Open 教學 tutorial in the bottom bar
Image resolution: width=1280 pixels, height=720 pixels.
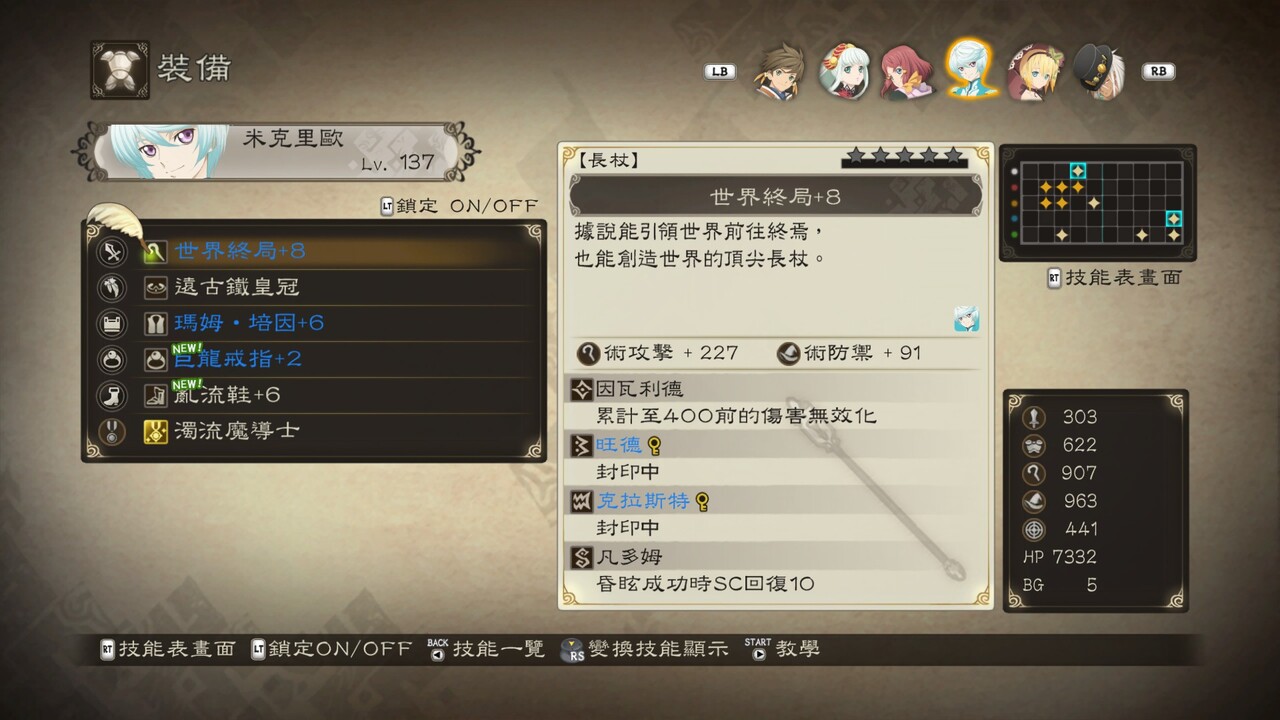pos(783,649)
